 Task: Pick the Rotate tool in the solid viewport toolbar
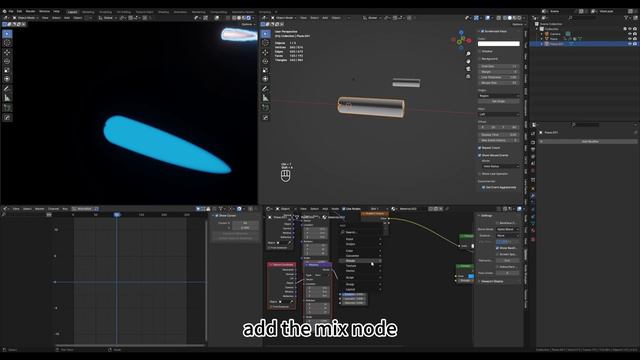(265, 61)
